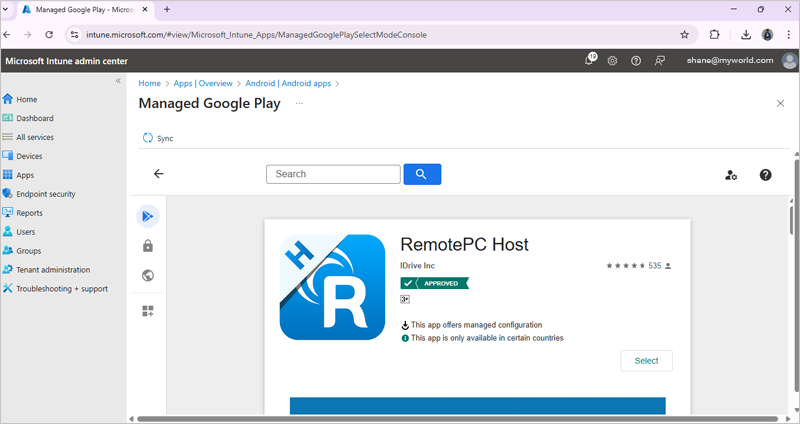The width and height of the screenshot is (800, 424).
Task: Click the Google Play back arrow
Action: [158, 174]
